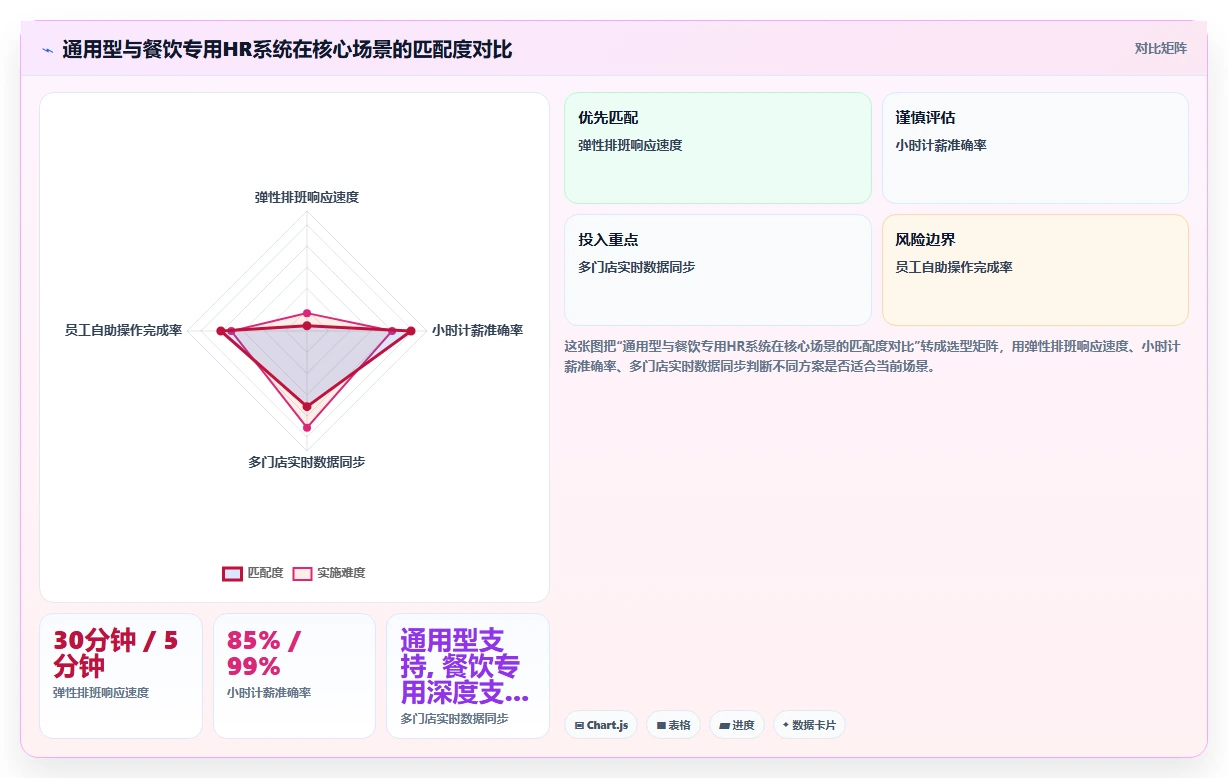
Task: Click the rightmost radar data point
Action: tap(410, 330)
